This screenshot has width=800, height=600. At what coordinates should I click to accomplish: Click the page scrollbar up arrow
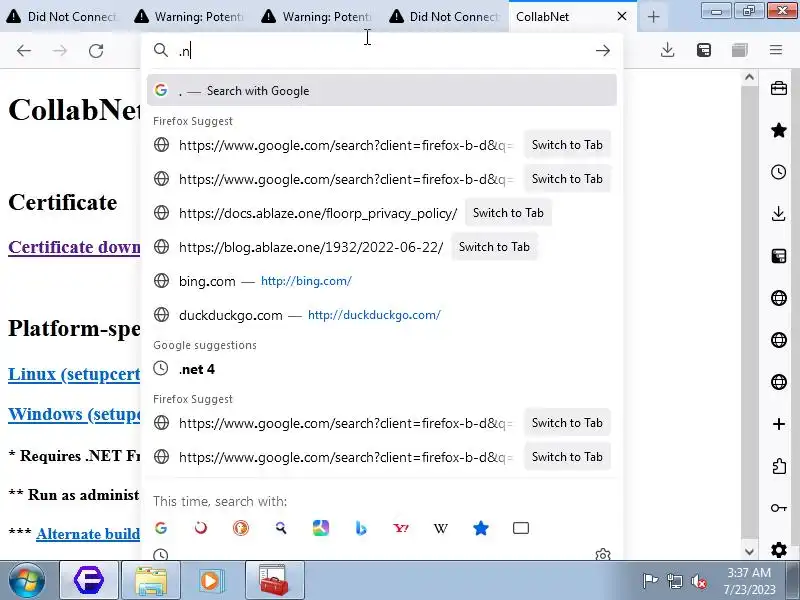(749, 78)
